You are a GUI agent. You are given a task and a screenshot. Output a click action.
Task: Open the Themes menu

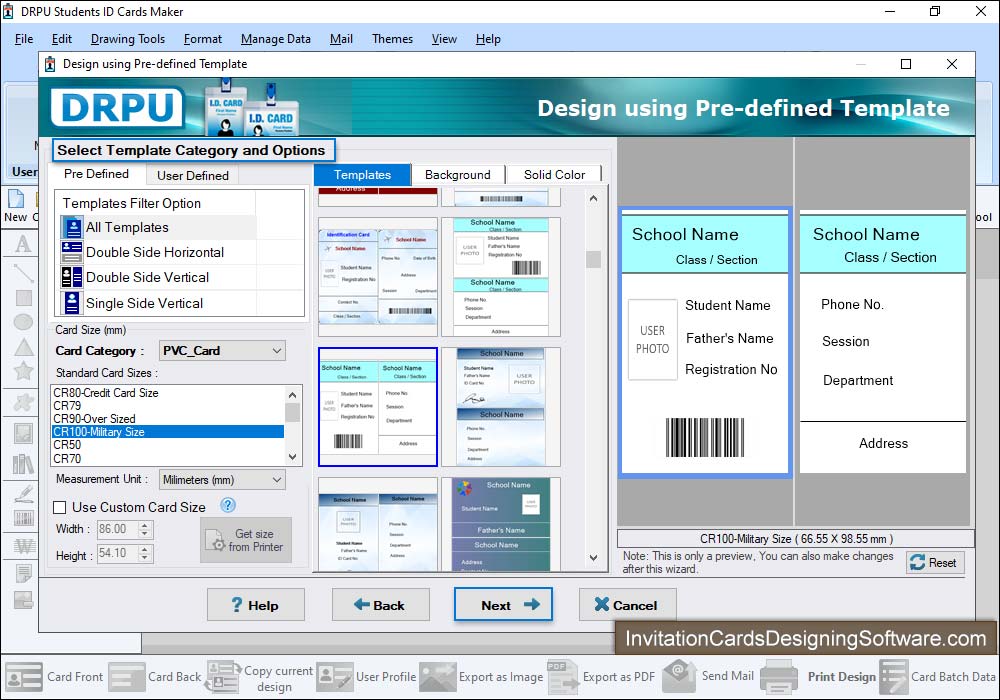pos(392,39)
